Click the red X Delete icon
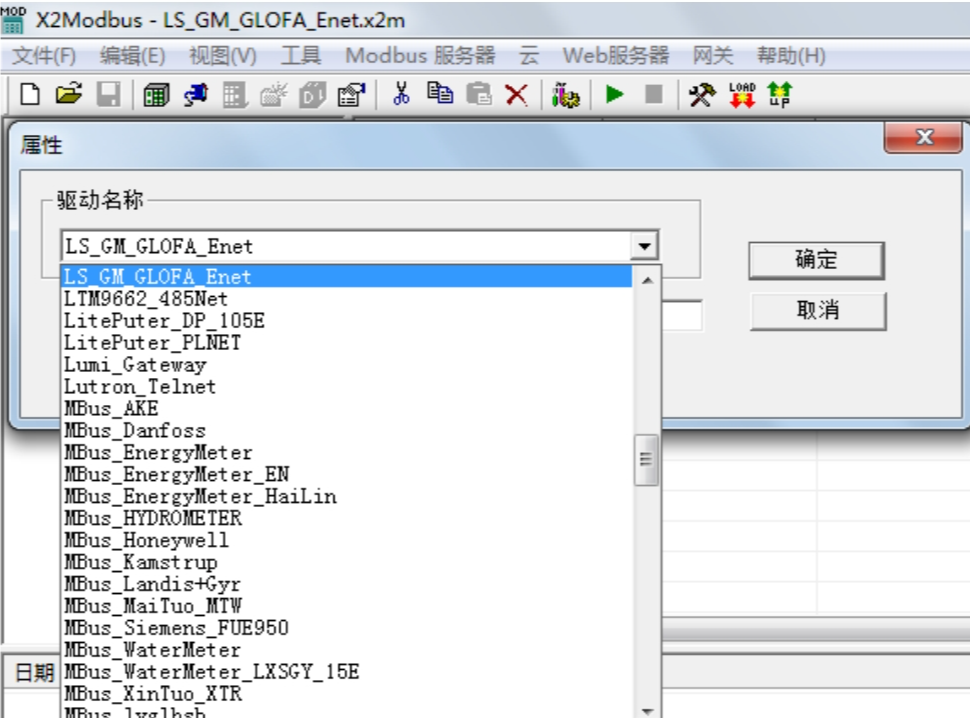This screenshot has height=718, width=970. (x=517, y=95)
